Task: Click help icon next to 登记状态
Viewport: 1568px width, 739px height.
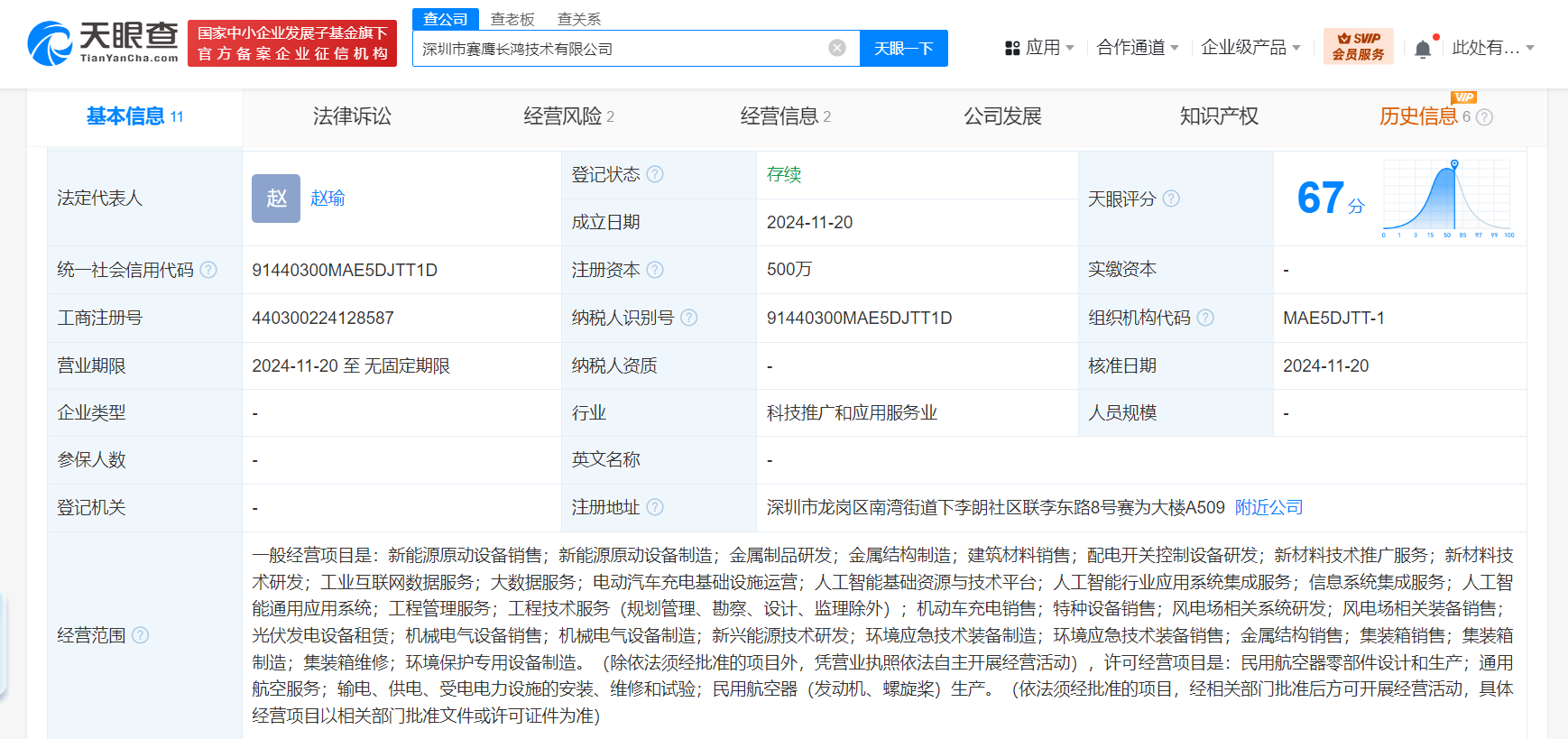Action: (x=655, y=174)
